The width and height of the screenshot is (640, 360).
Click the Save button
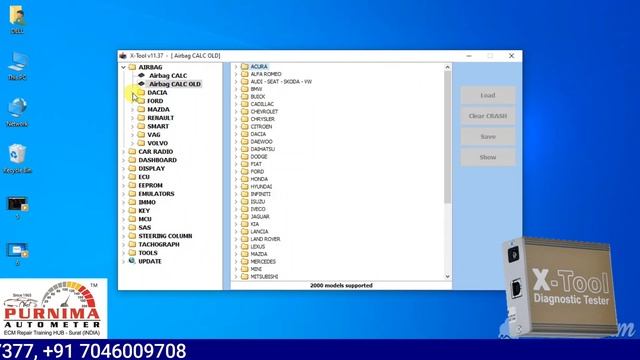tap(488, 137)
